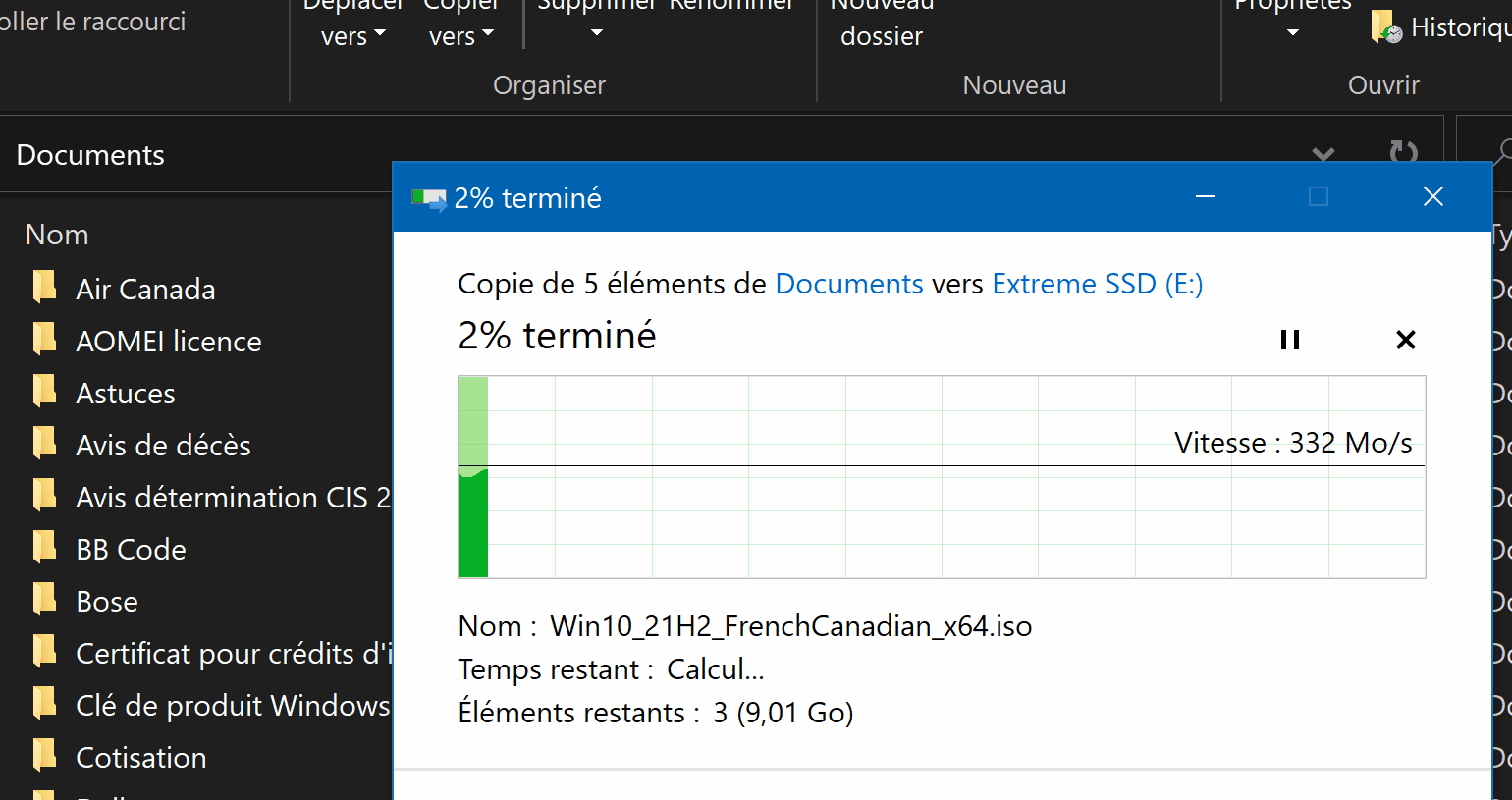Image resolution: width=1512 pixels, height=800 pixels.
Task: Click the Air Canada folder icon
Action: click(x=44, y=288)
